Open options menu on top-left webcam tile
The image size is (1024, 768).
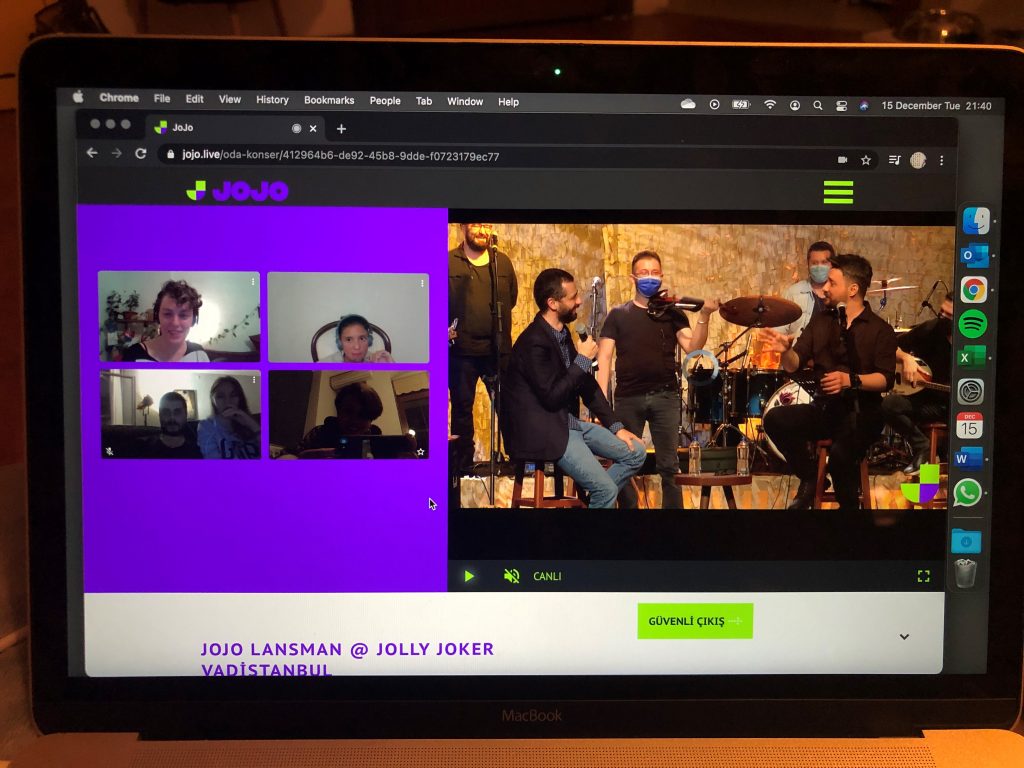253,283
